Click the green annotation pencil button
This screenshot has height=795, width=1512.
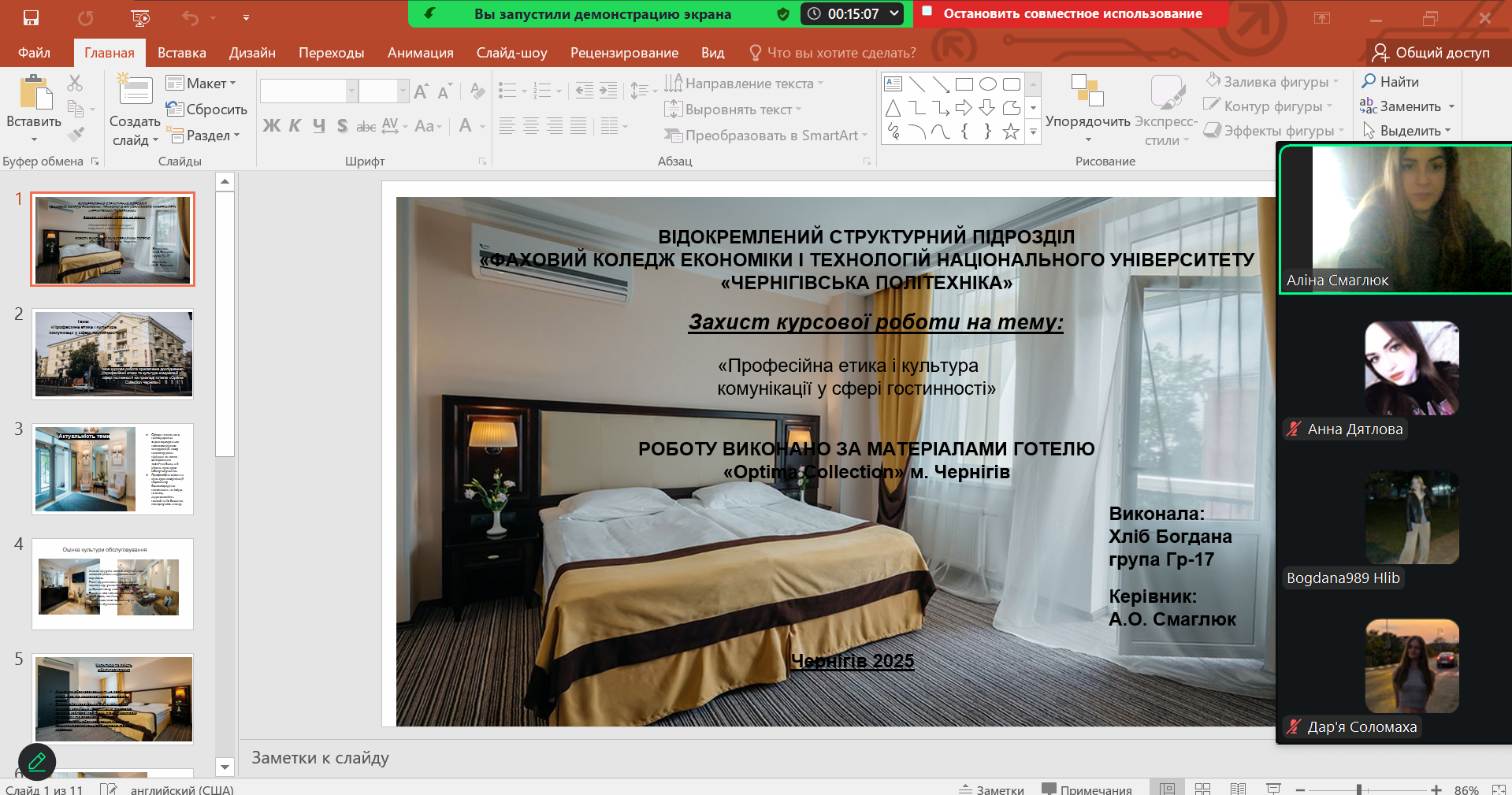click(37, 762)
